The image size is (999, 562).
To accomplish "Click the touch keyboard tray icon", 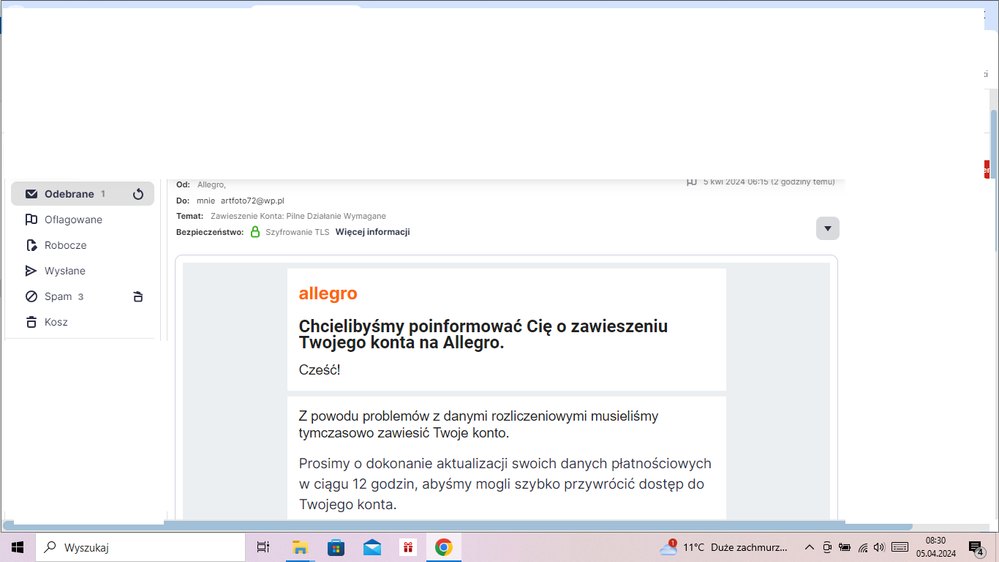I will [900, 547].
